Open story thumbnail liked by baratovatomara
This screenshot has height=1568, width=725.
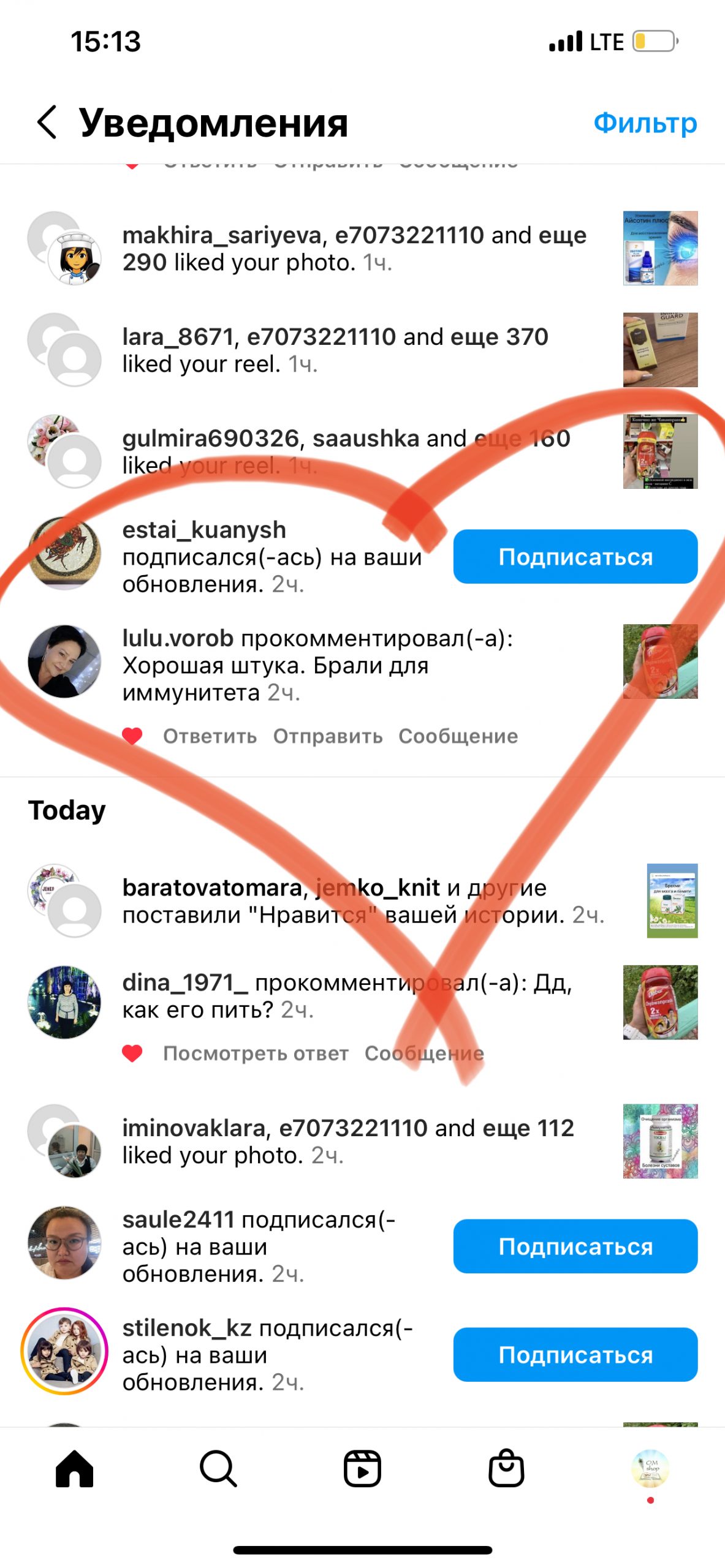click(672, 900)
